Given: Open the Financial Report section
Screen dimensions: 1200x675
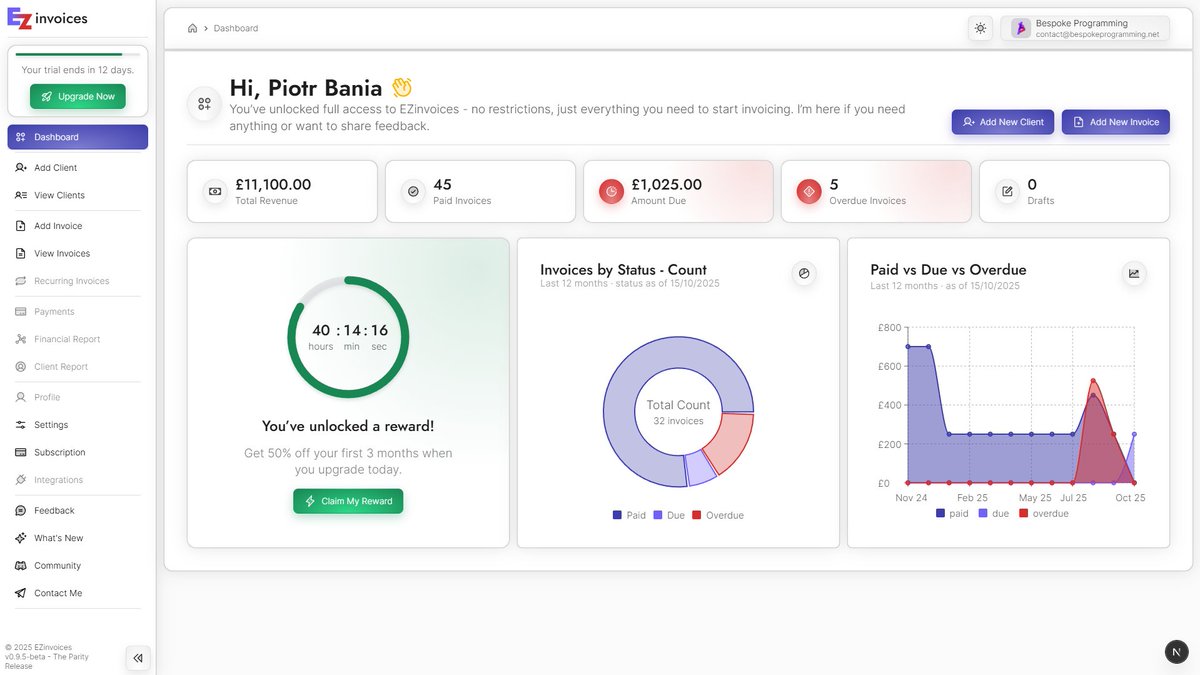Looking at the screenshot, I should click(x=72, y=338).
